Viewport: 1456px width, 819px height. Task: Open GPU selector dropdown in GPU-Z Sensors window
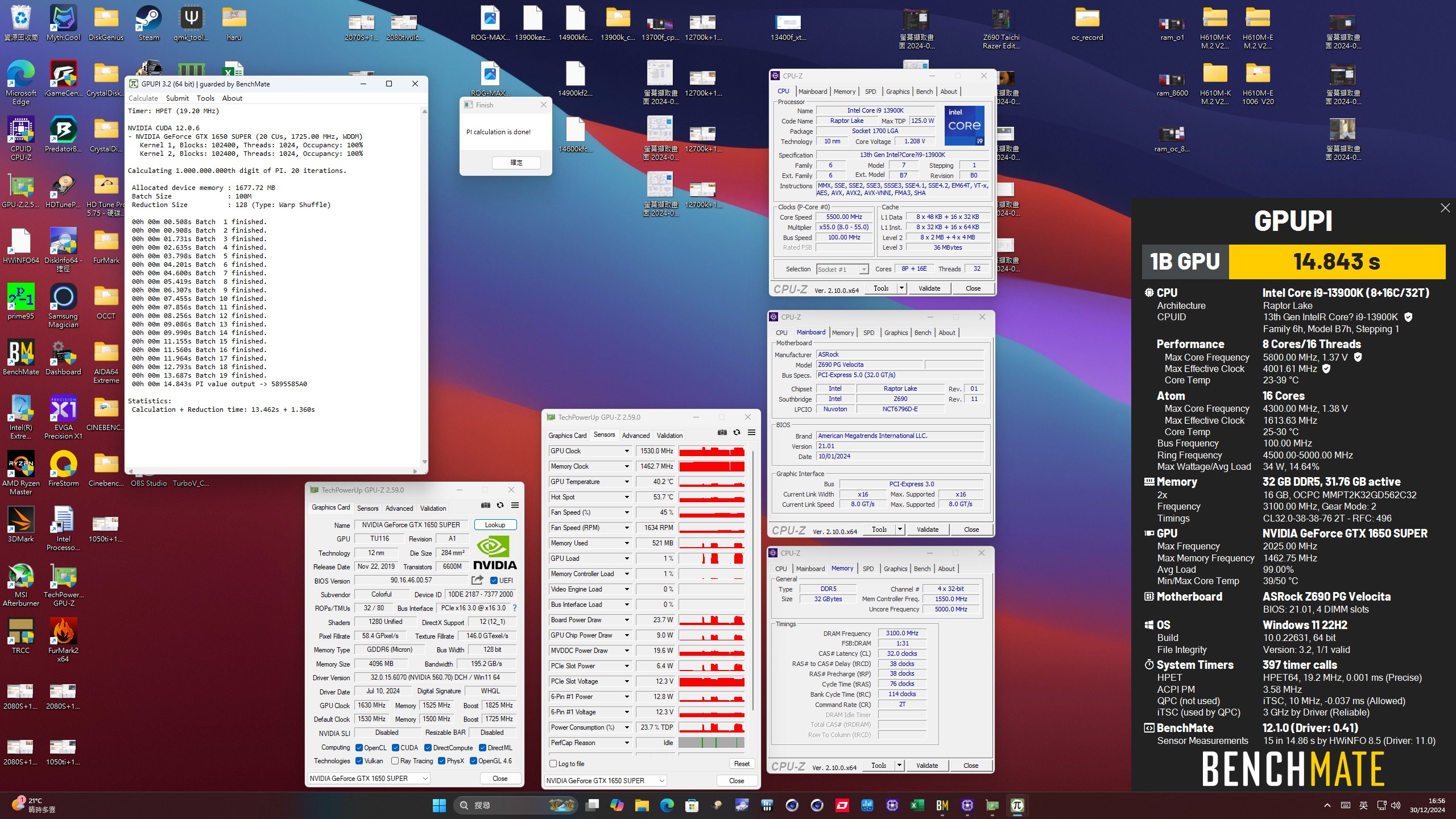click(606, 781)
